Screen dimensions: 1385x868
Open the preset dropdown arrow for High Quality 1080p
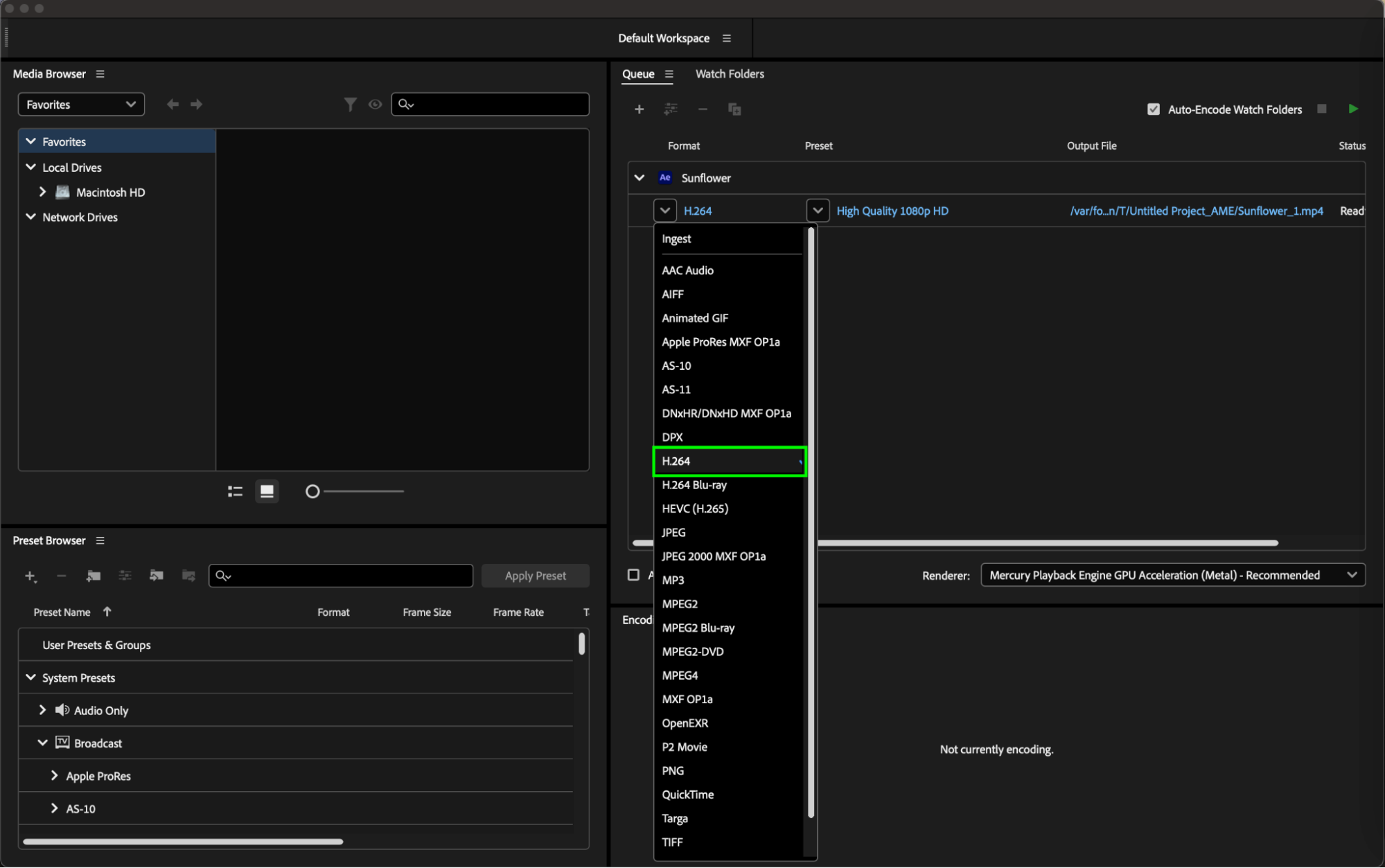tap(818, 211)
